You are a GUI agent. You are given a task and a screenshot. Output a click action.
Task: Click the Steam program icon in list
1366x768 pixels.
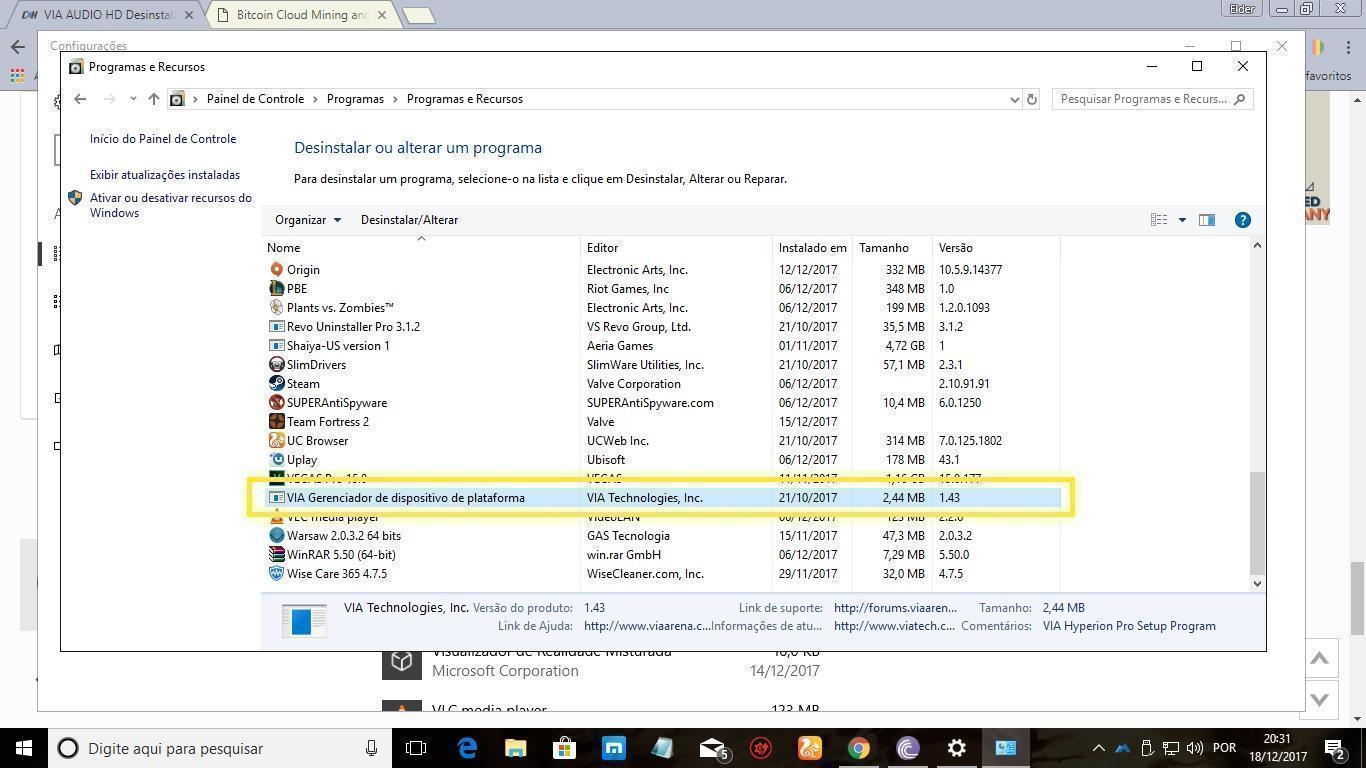277,383
